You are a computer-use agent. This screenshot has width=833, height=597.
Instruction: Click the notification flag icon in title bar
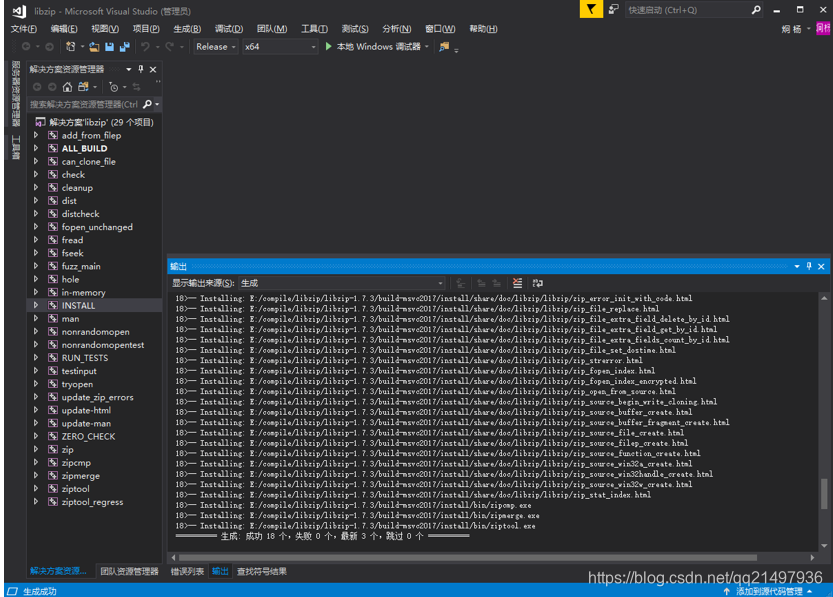(591, 9)
